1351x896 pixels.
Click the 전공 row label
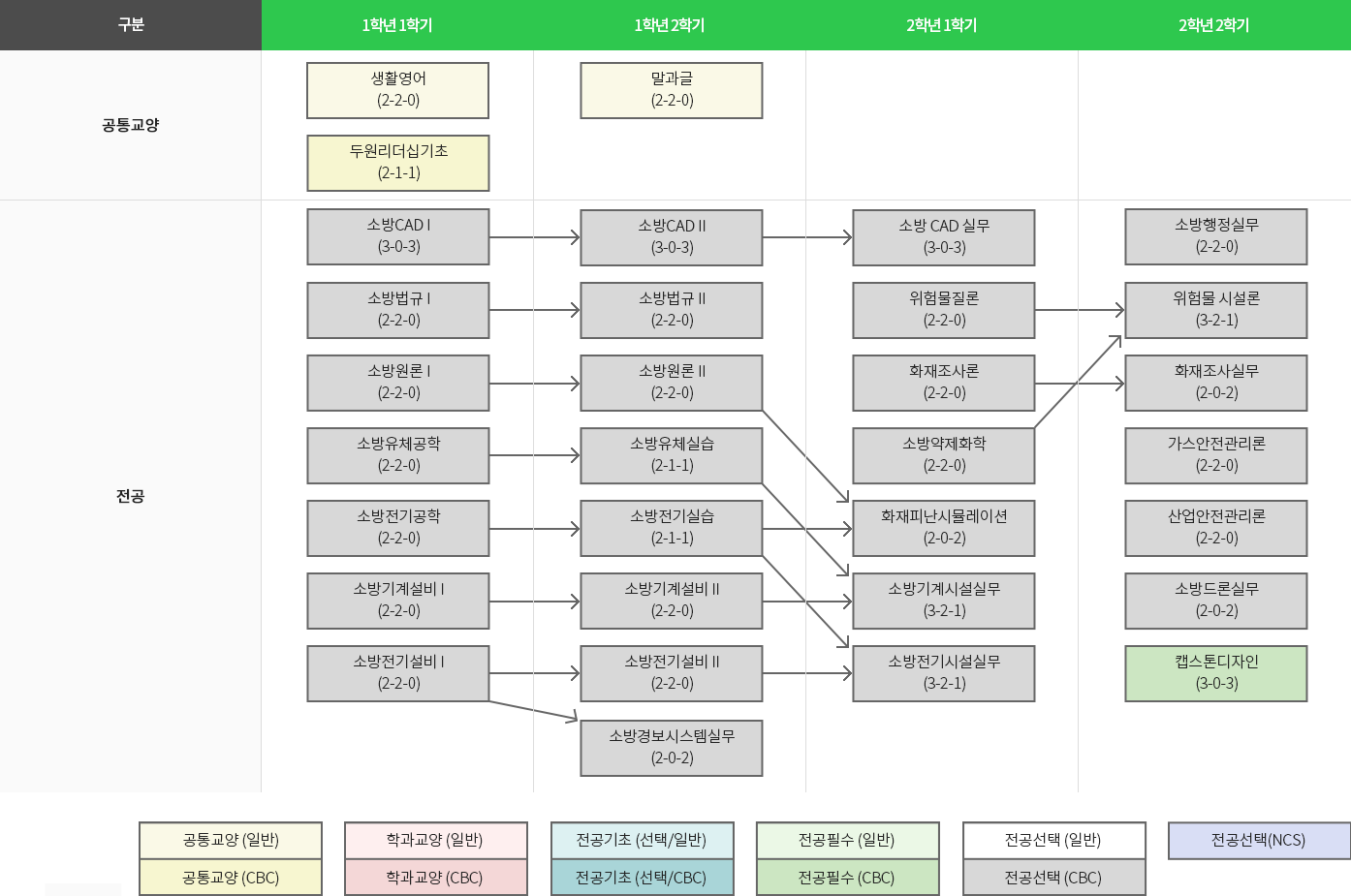[131, 496]
